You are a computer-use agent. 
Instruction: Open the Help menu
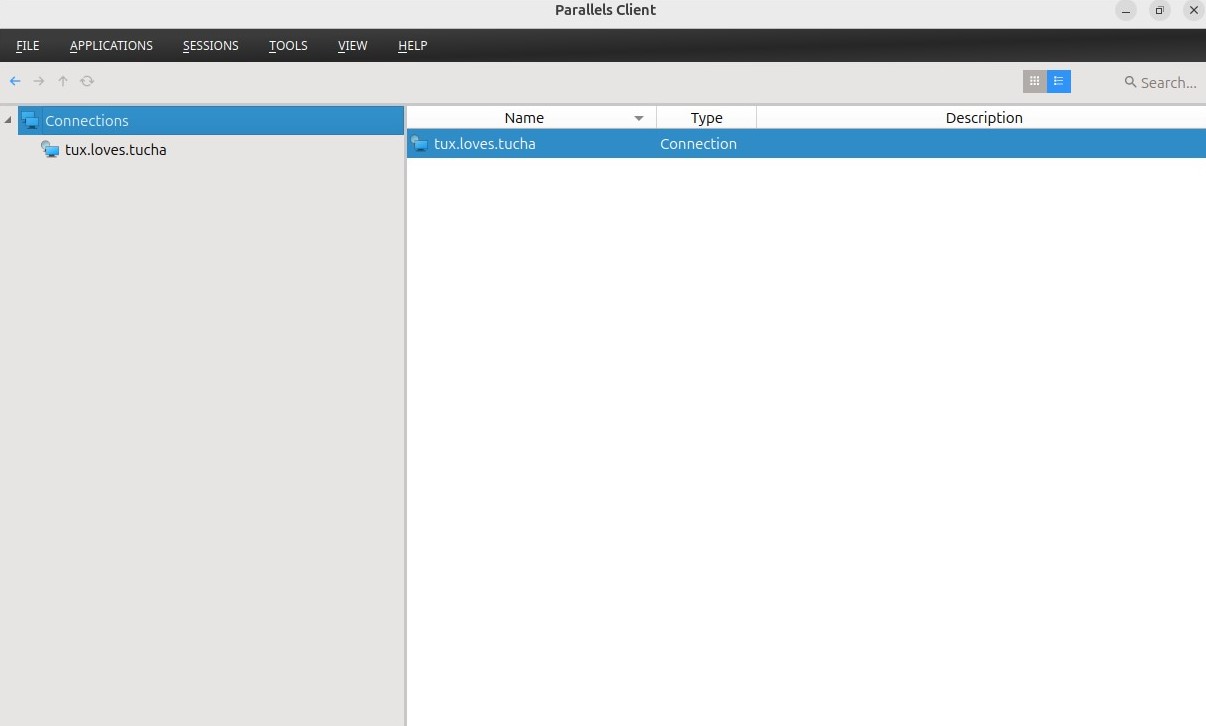412,45
